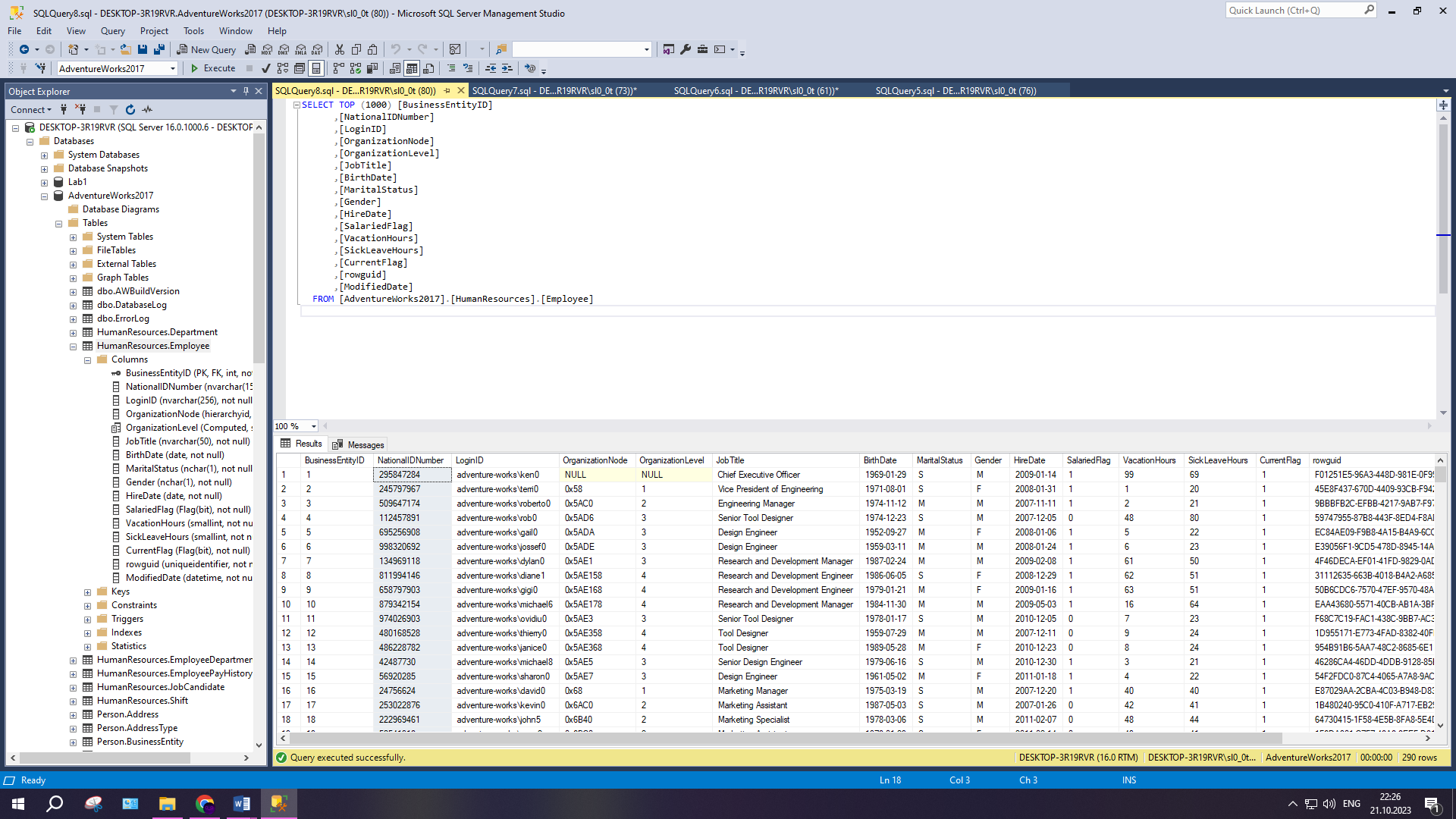Open the AdventureWorks2017 database dropdown
This screenshot has height=819, width=1456.
[x=173, y=69]
